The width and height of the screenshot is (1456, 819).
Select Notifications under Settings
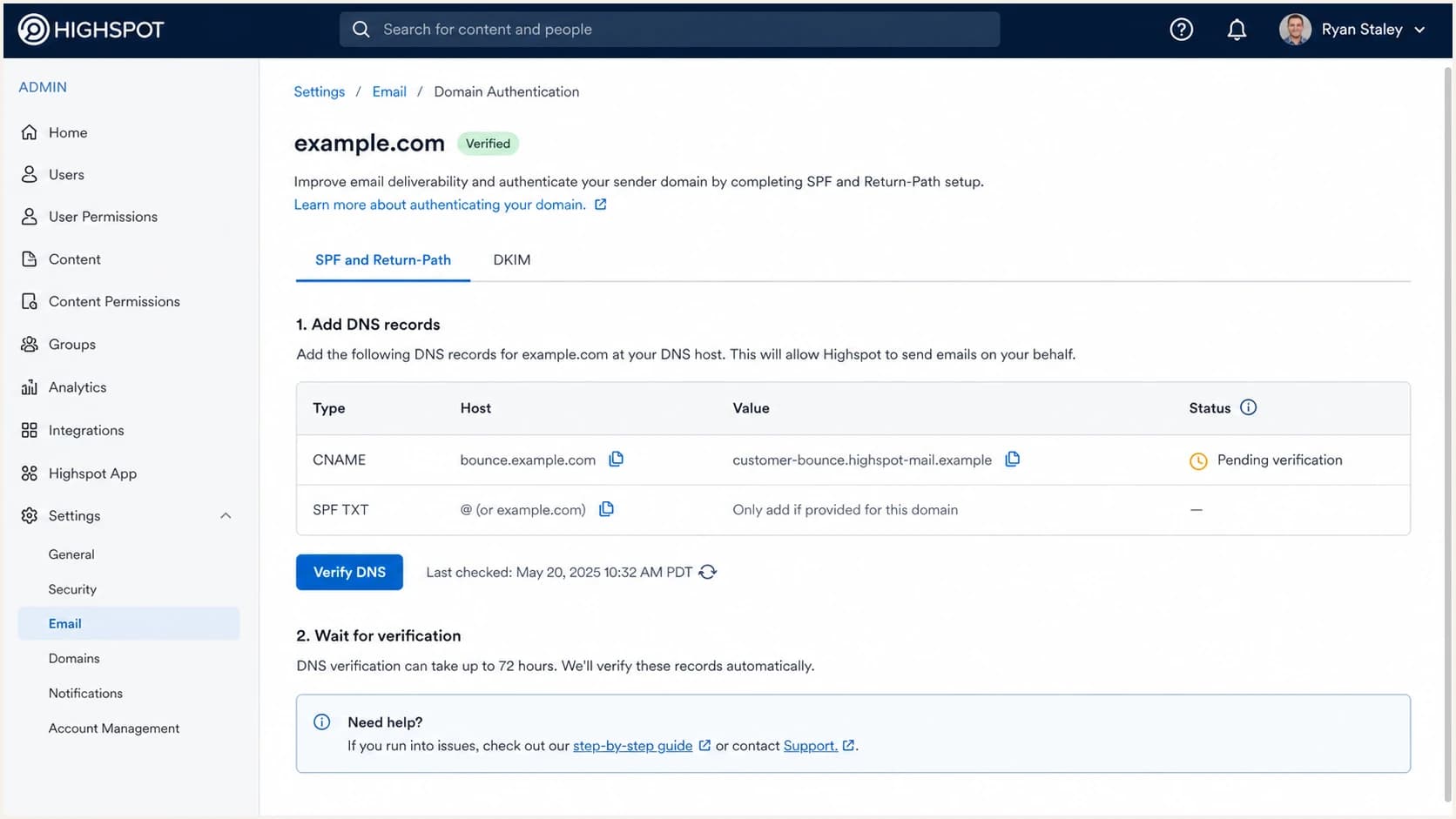coord(85,693)
